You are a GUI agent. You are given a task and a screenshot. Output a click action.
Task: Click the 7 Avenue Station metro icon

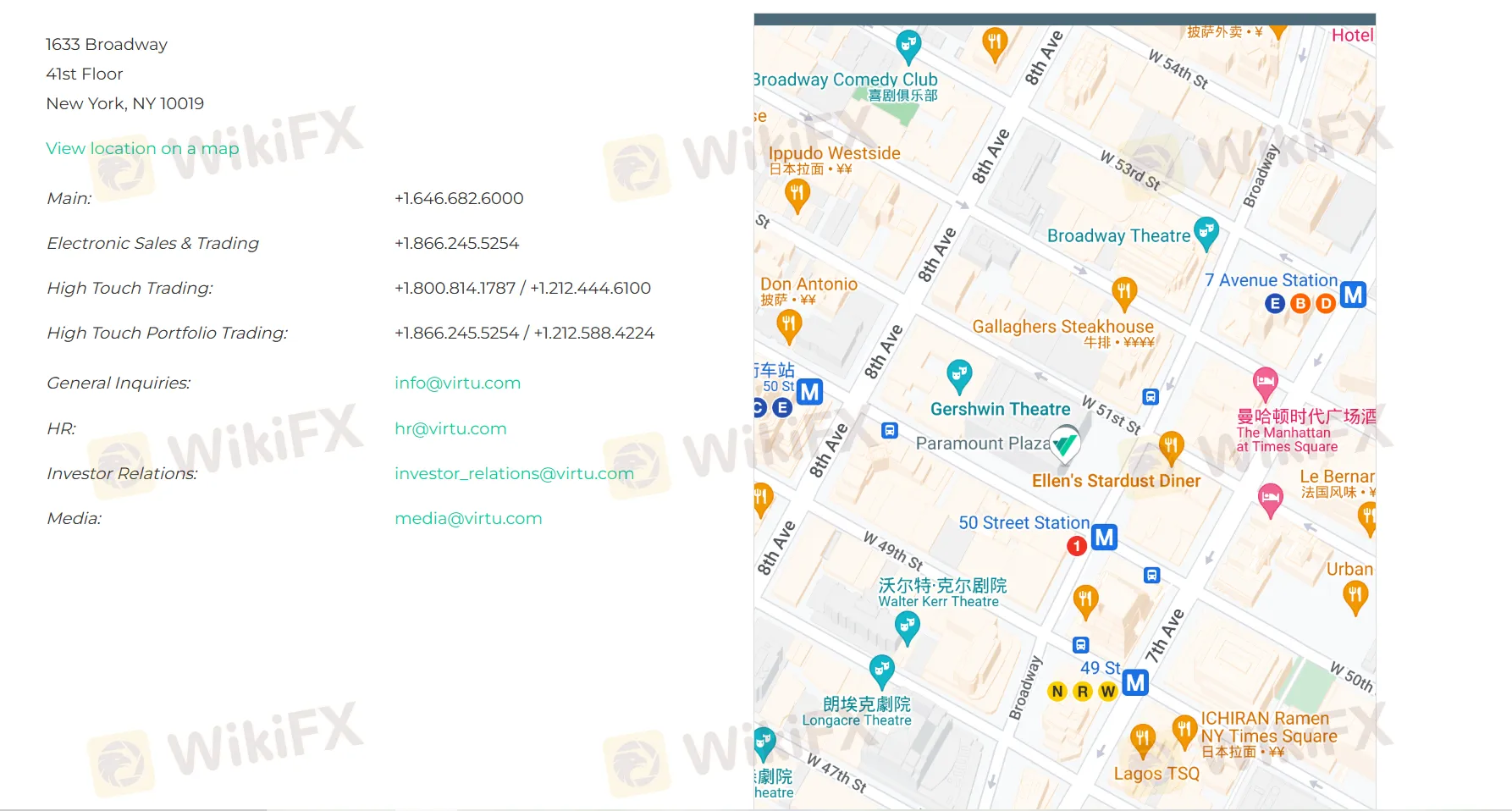[1353, 295]
